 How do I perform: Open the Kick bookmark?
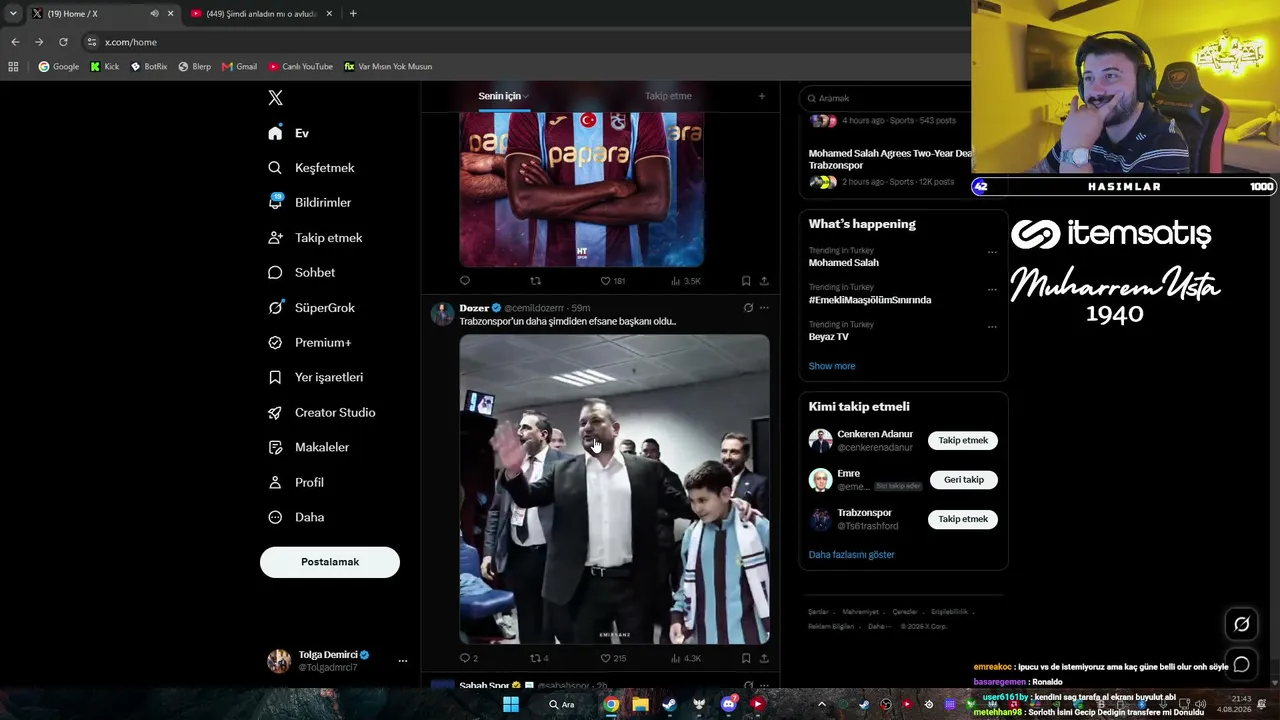pos(104,67)
